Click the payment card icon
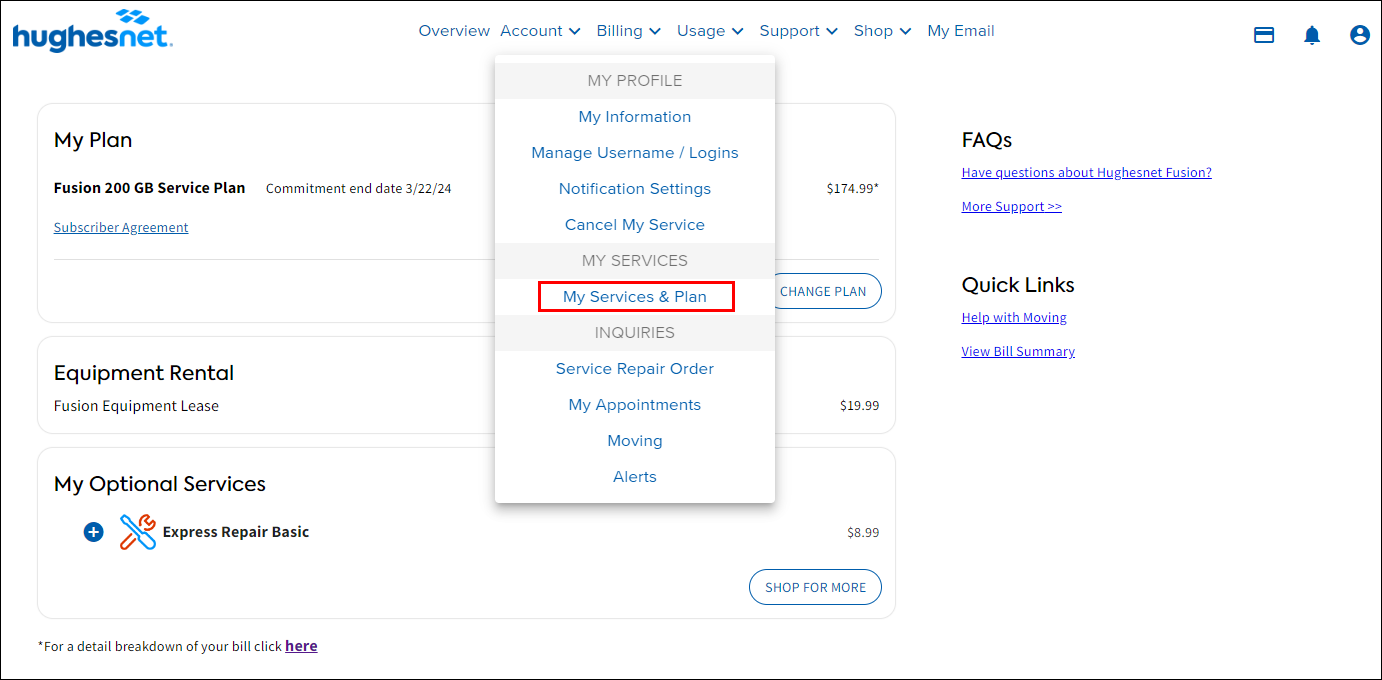Image resolution: width=1382 pixels, height=680 pixels. (1264, 34)
